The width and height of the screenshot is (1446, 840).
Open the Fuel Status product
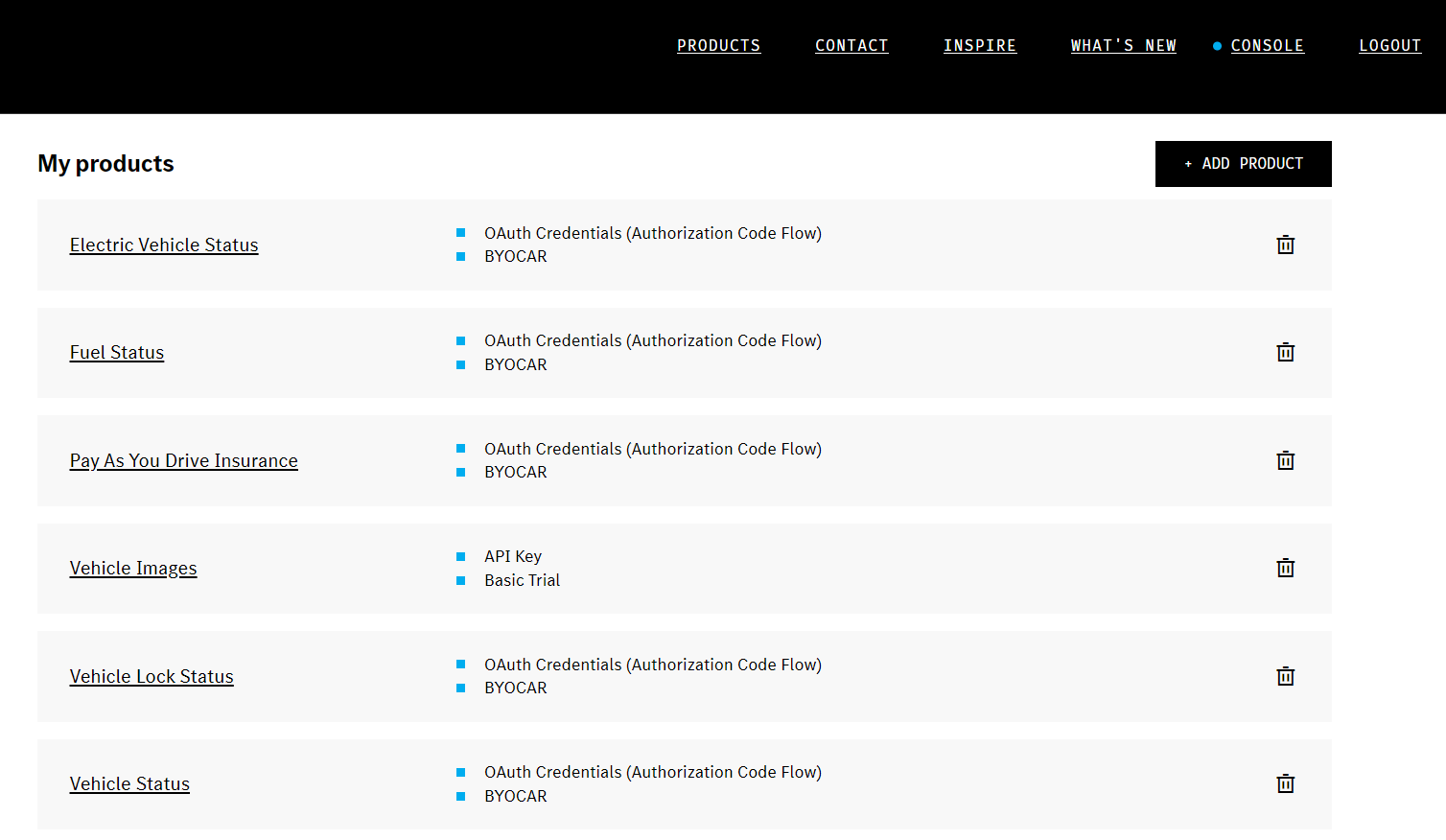pos(117,352)
